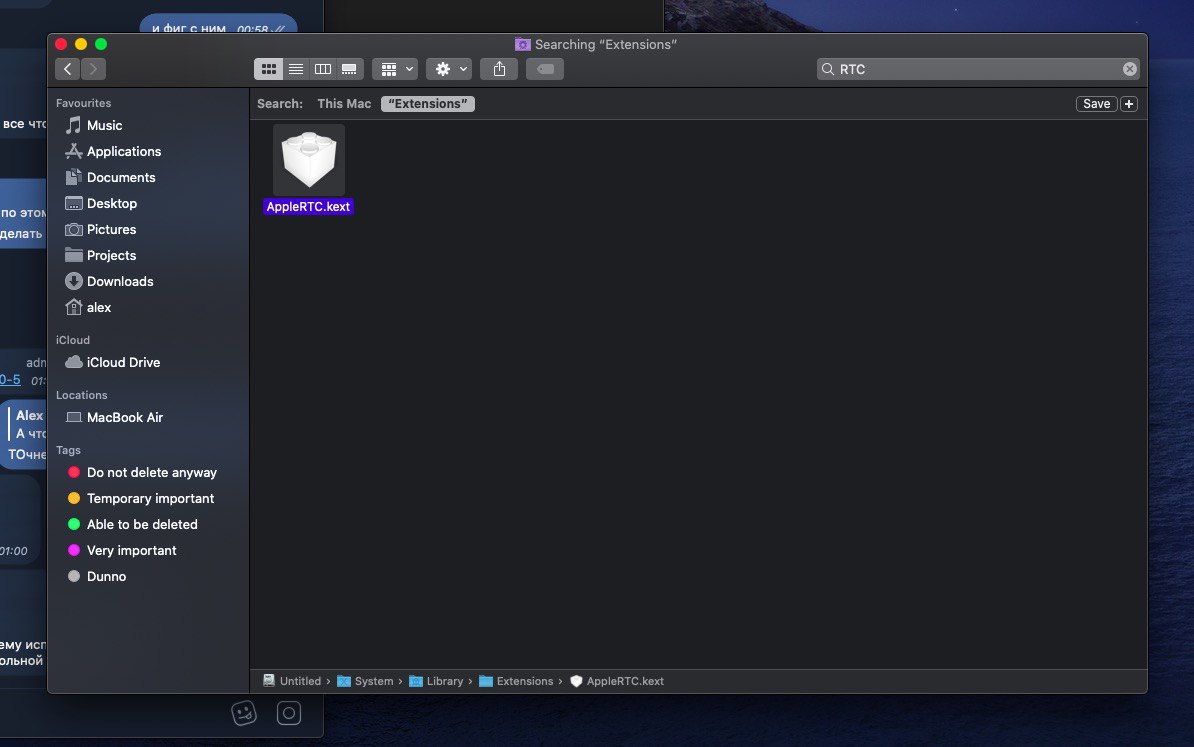Screen dimensions: 1194x747
Task: Open the group-by items dropdown
Action: pyautogui.click(x=395, y=69)
